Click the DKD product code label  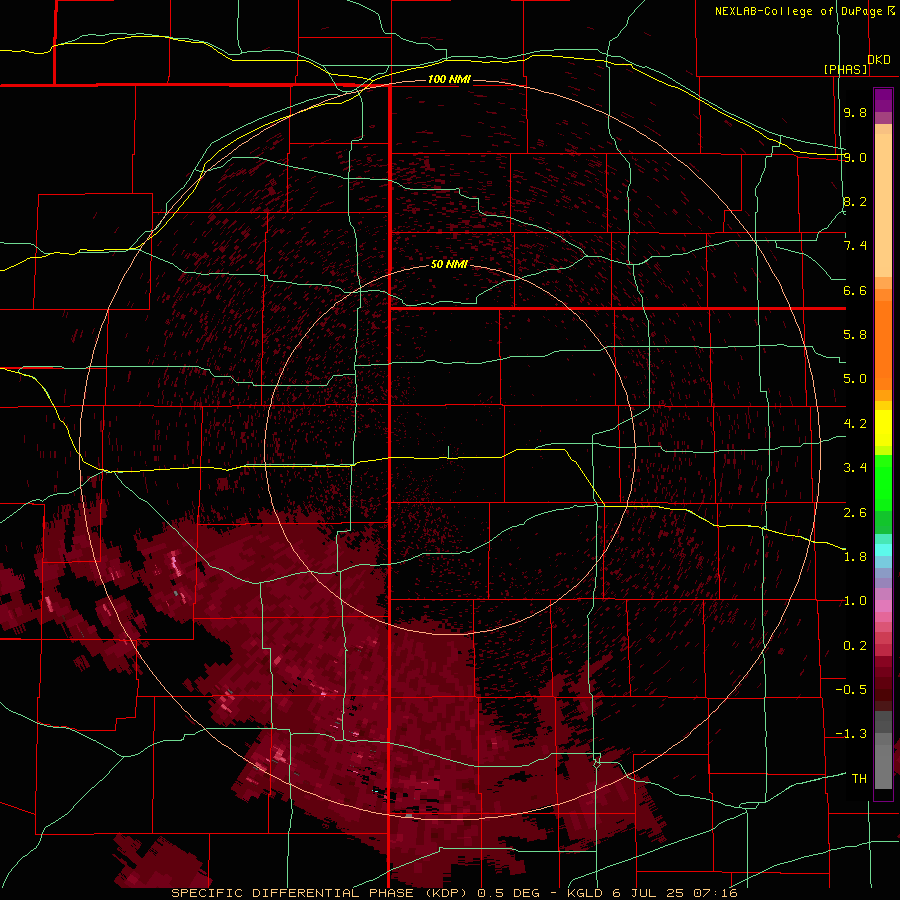click(879, 60)
